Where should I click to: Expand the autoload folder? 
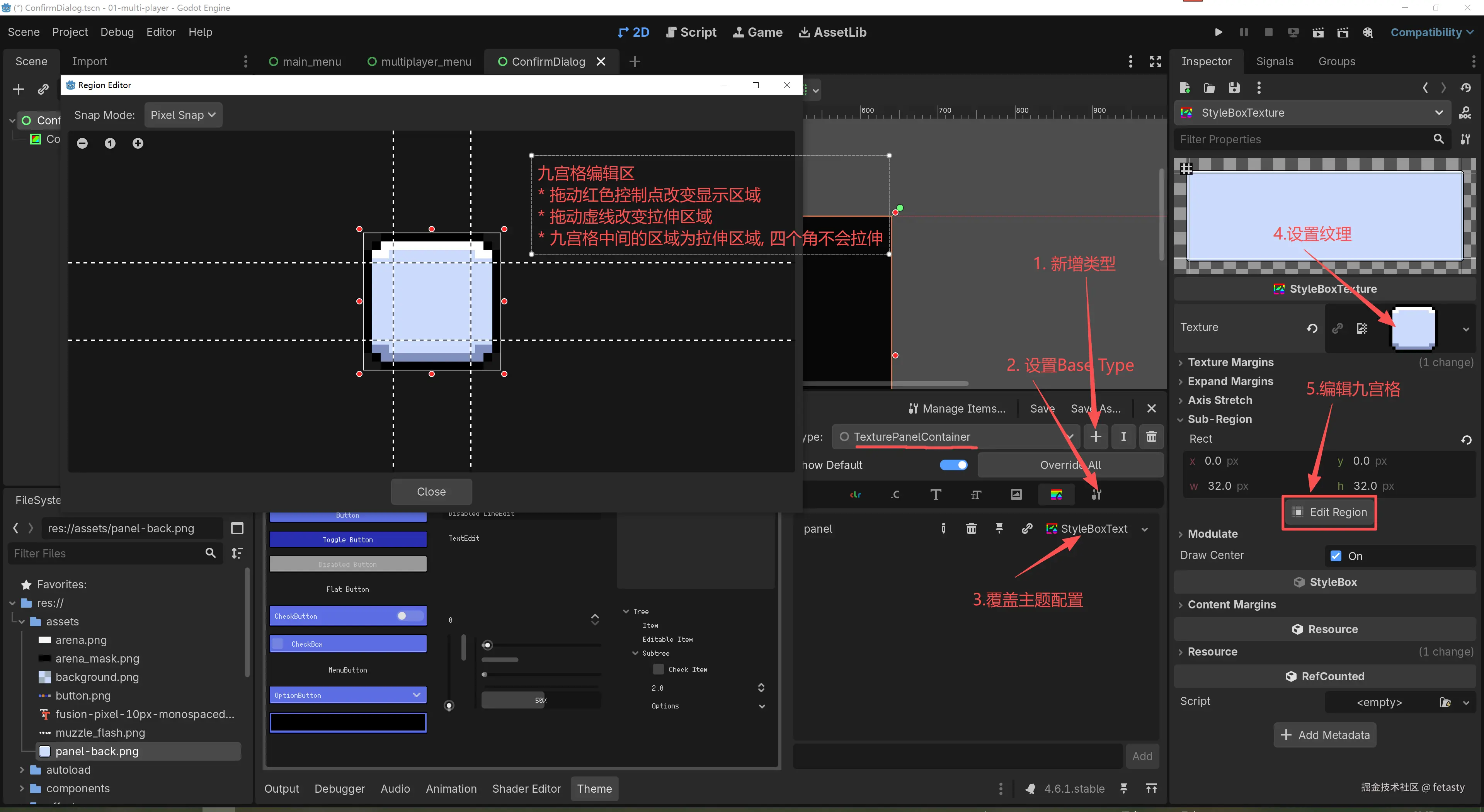tap(22, 770)
